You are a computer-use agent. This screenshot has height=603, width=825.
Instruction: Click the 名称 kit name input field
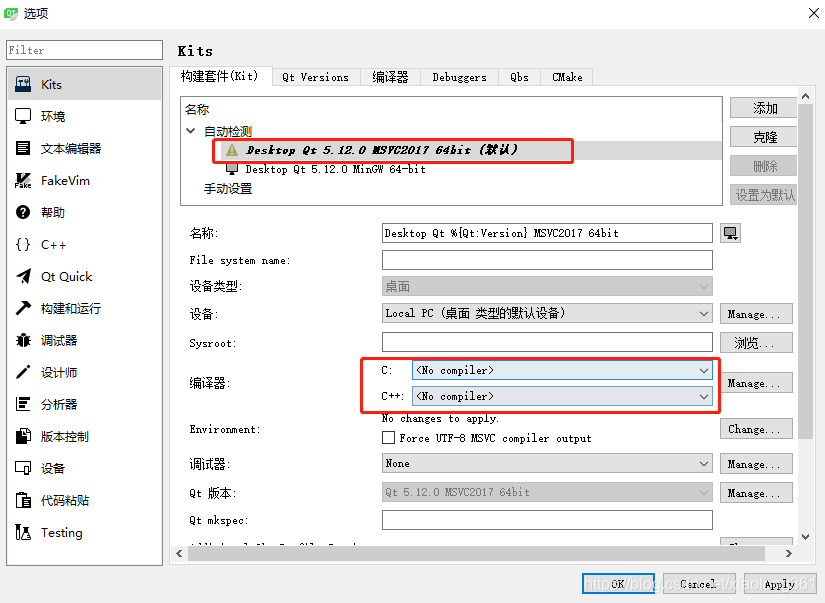[547, 233]
